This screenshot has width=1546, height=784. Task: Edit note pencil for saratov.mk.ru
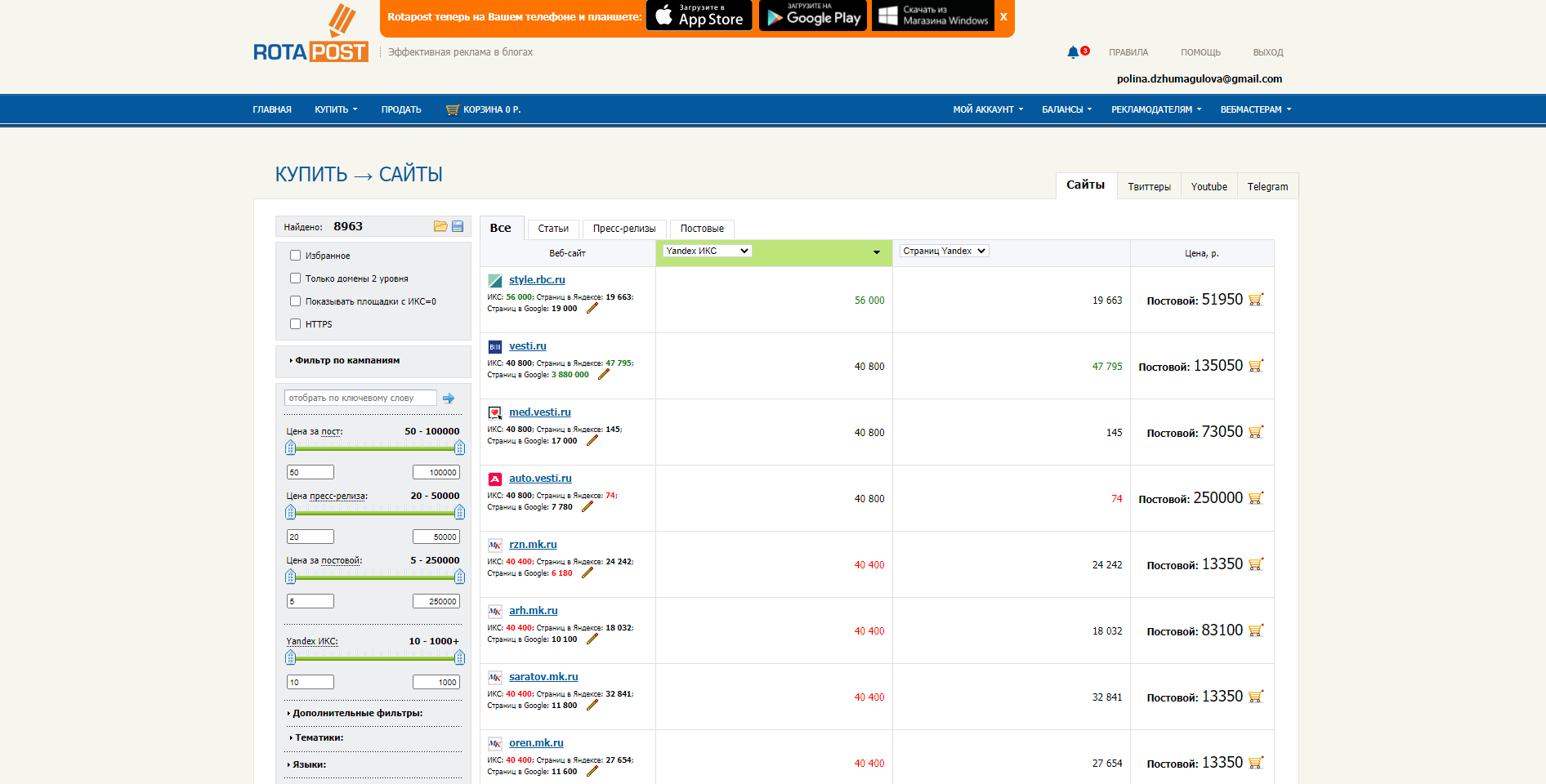coord(592,705)
